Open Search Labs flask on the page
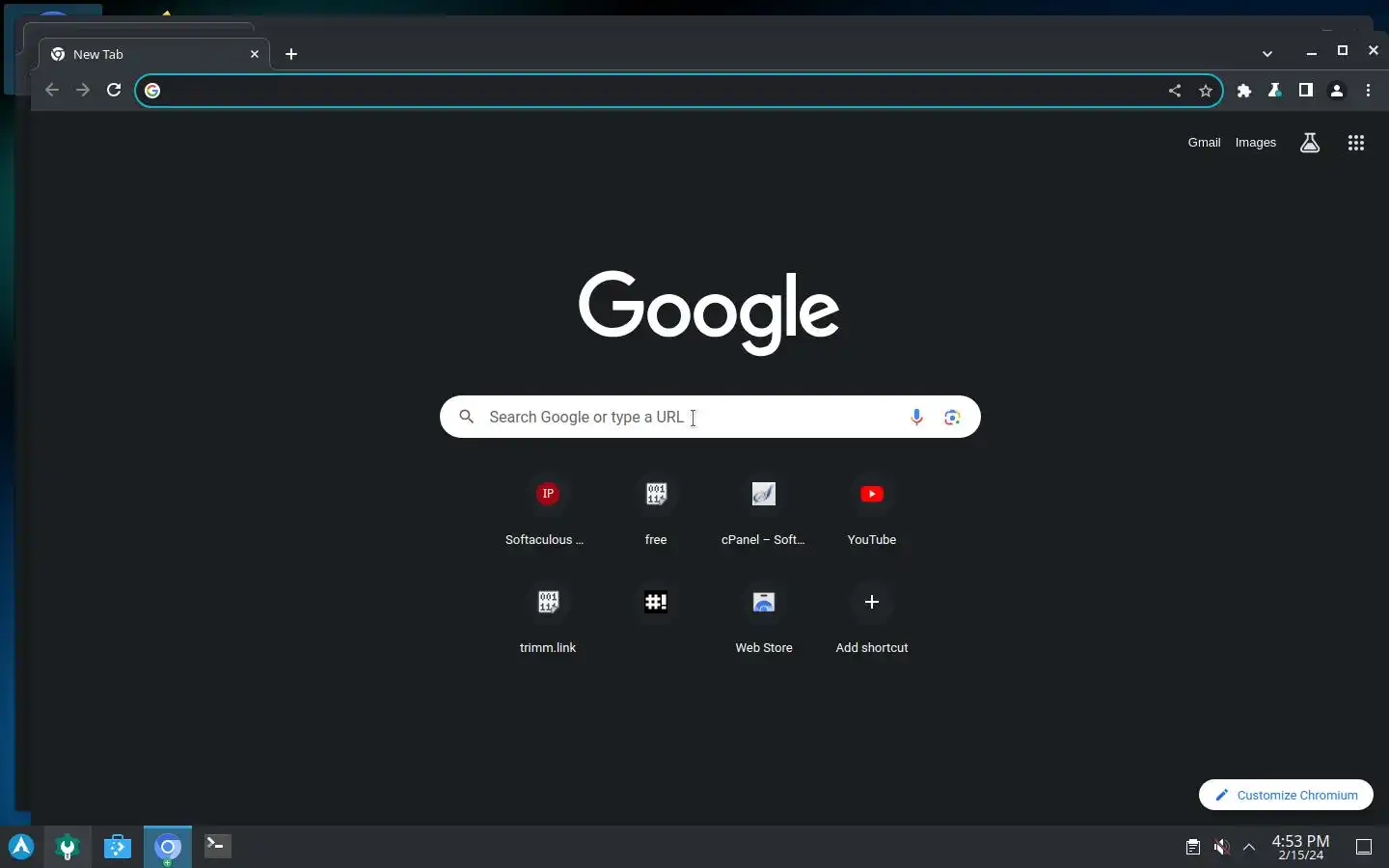This screenshot has height=868, width=1389. click(x=1310, y=143)
